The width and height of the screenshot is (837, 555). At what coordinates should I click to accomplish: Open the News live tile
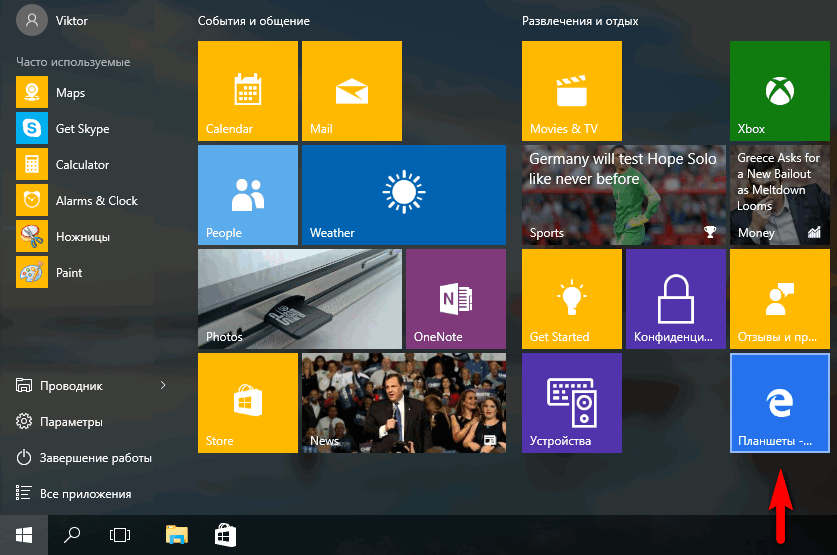tap(404, 403)
